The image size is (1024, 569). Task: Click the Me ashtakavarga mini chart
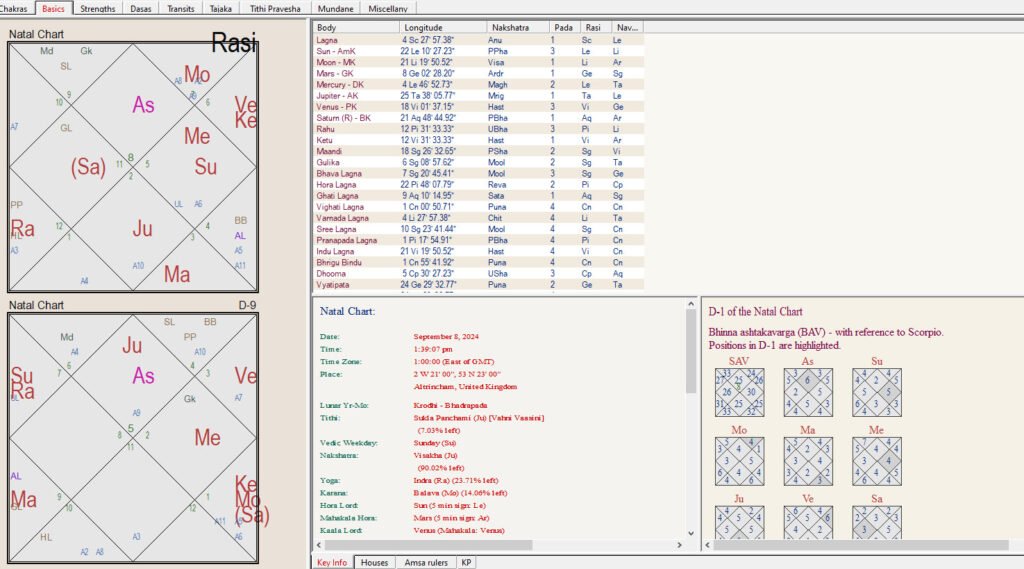pyautogui.click(x=877, y=461)
